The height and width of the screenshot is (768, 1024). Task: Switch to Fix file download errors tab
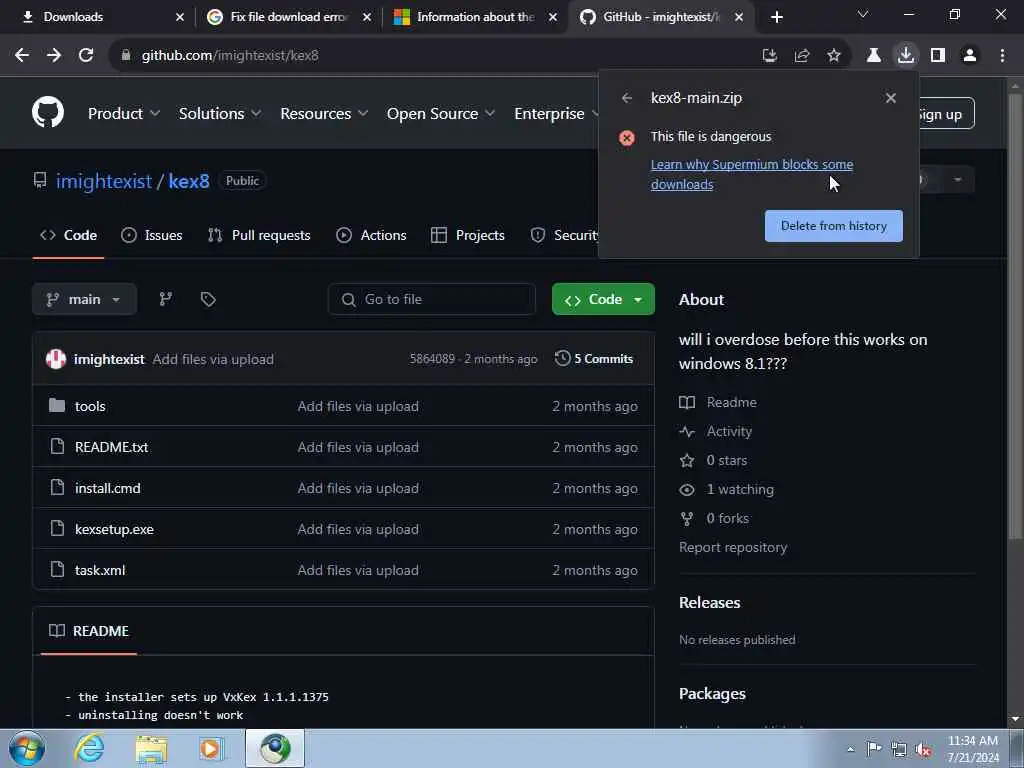[x=289, y=17]
